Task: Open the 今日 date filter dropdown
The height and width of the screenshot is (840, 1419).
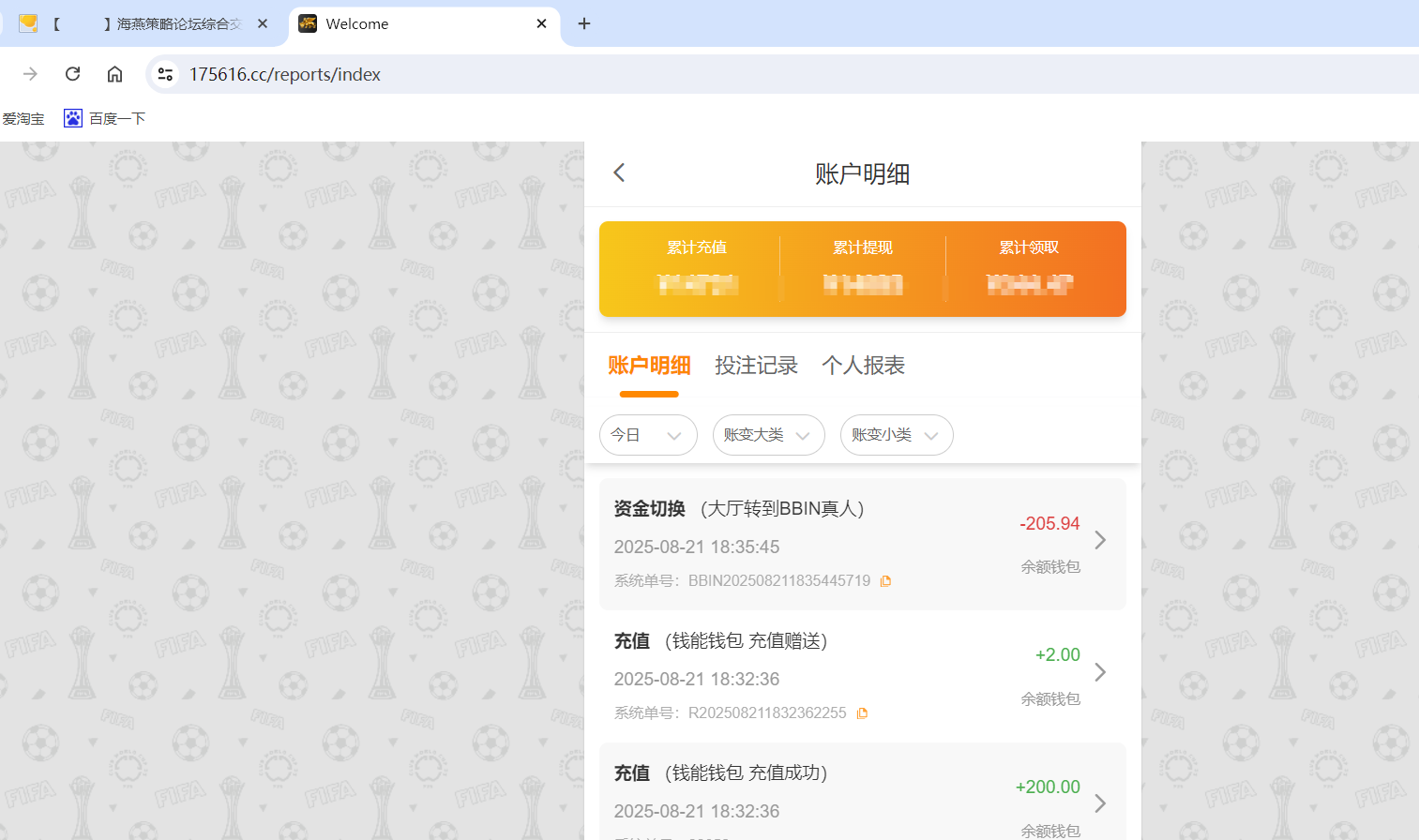Action: (648, 435)
